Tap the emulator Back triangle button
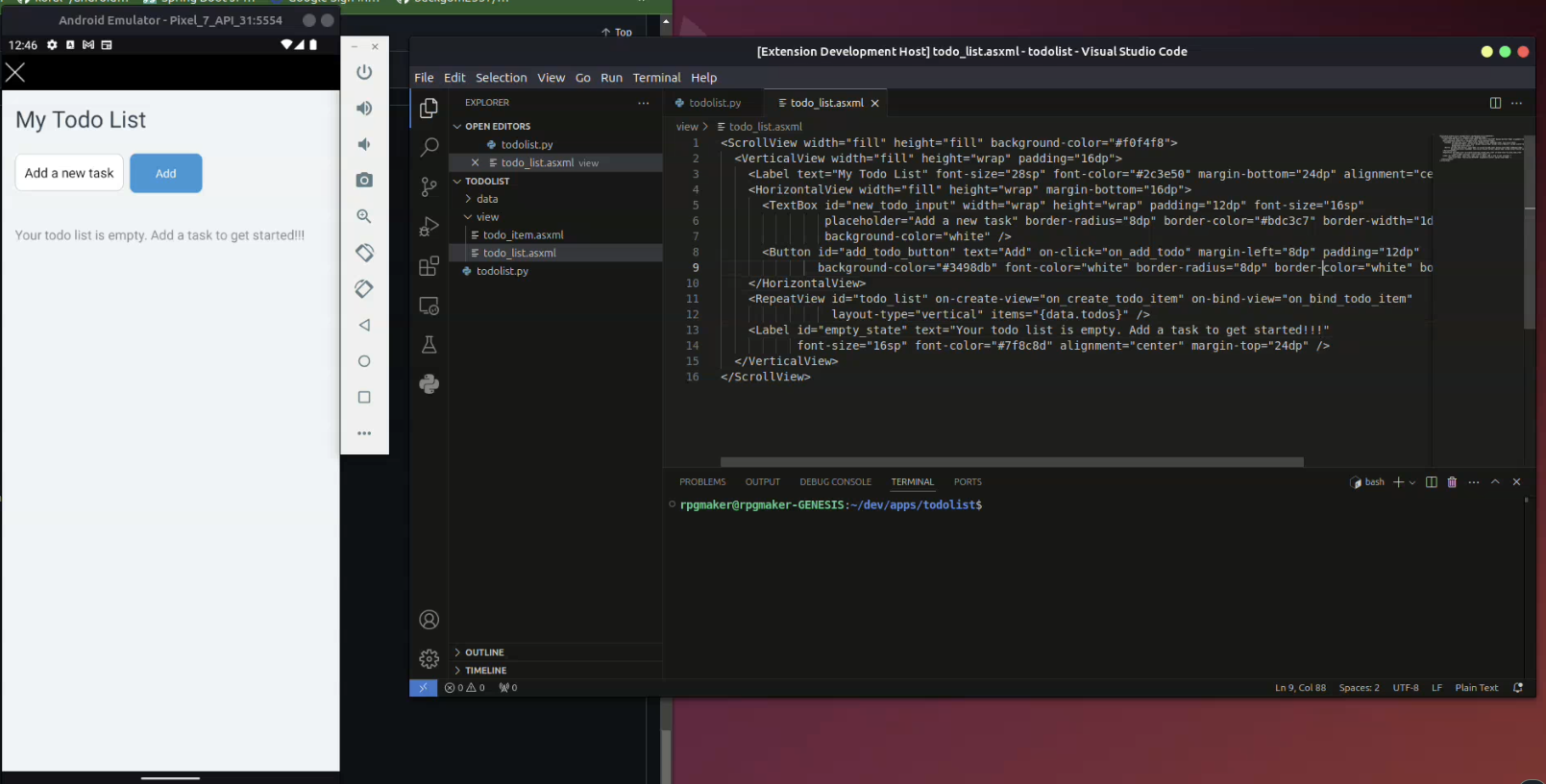1546x784 pixels. point(364,325)
